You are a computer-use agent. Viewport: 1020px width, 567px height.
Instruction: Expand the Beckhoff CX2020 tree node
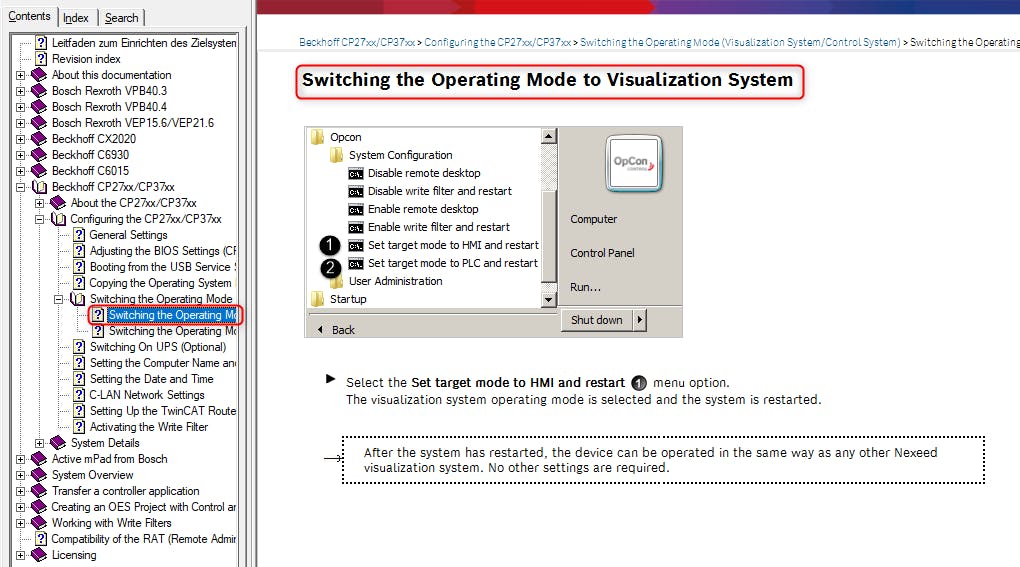pos(21,139)
